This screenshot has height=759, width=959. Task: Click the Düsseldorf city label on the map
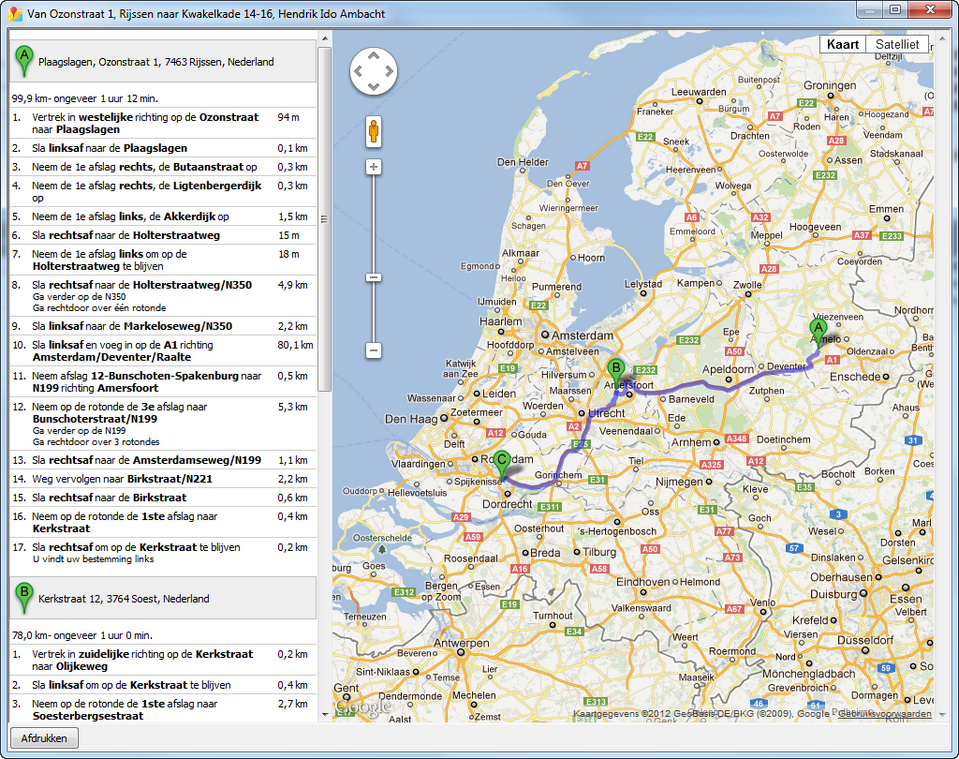pos(865,640)
